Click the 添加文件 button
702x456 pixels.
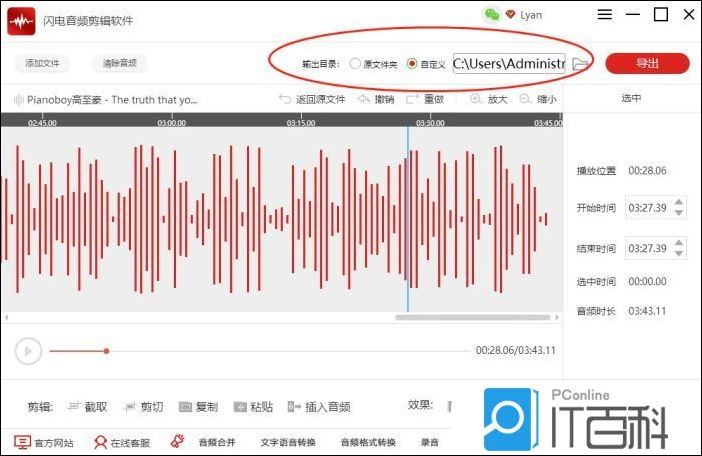tap(42, 63)
